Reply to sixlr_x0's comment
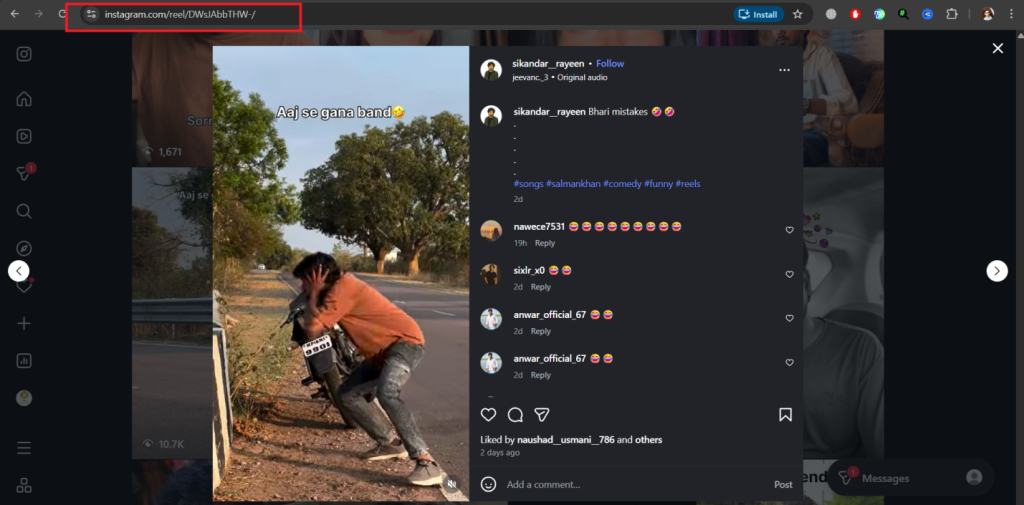 pyautogui.click(x=541, y=287)
